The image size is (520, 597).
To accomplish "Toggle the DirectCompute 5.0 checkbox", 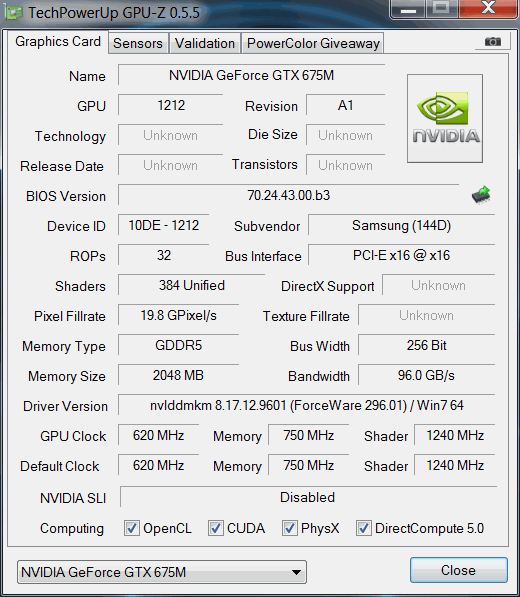I will pyautogui.click(x=364, y=528).
